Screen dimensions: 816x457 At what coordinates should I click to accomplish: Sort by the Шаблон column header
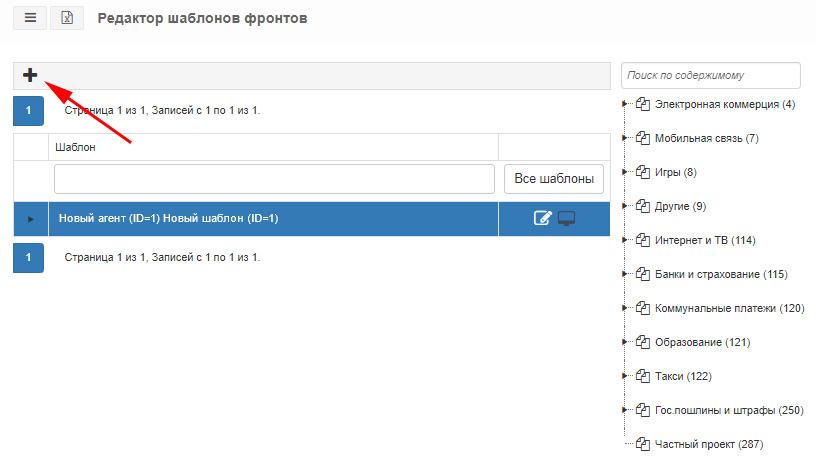coord(75,147)
